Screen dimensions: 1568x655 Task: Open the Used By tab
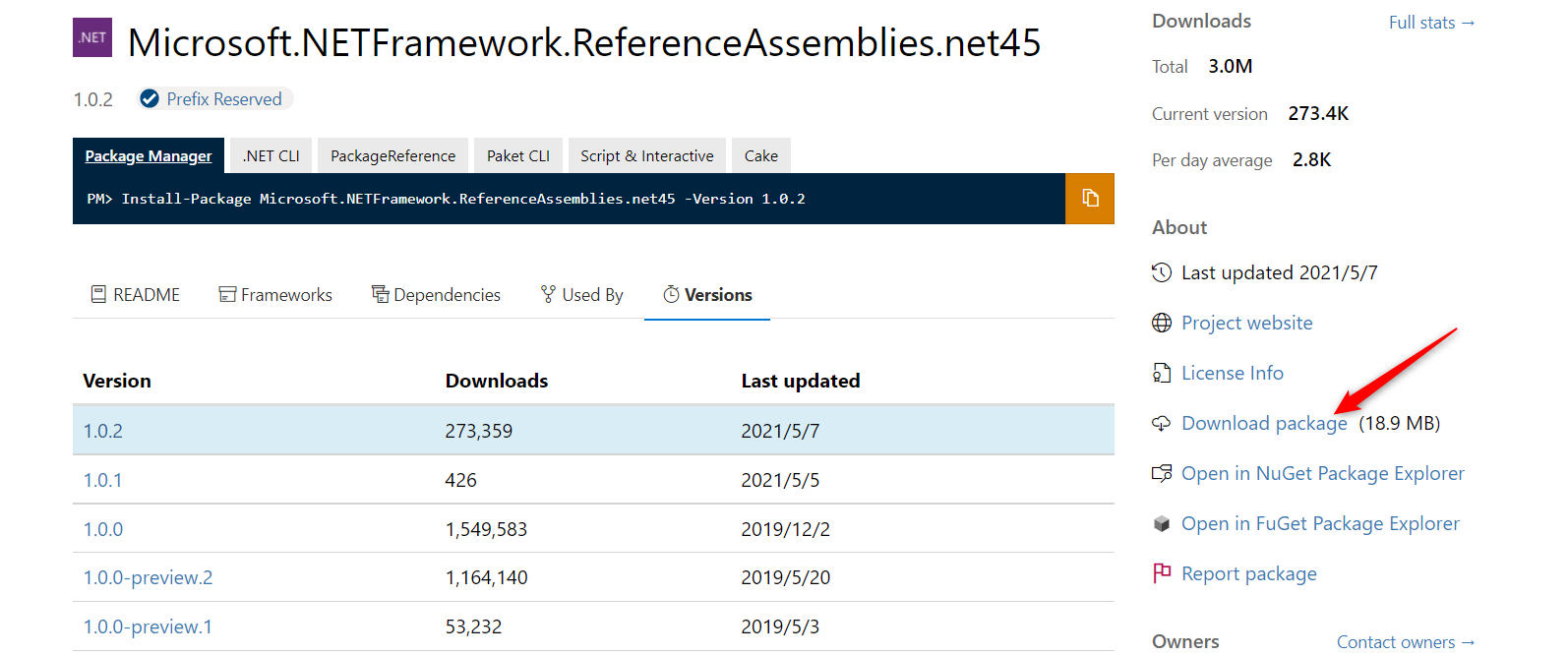(x=582, y=295)
